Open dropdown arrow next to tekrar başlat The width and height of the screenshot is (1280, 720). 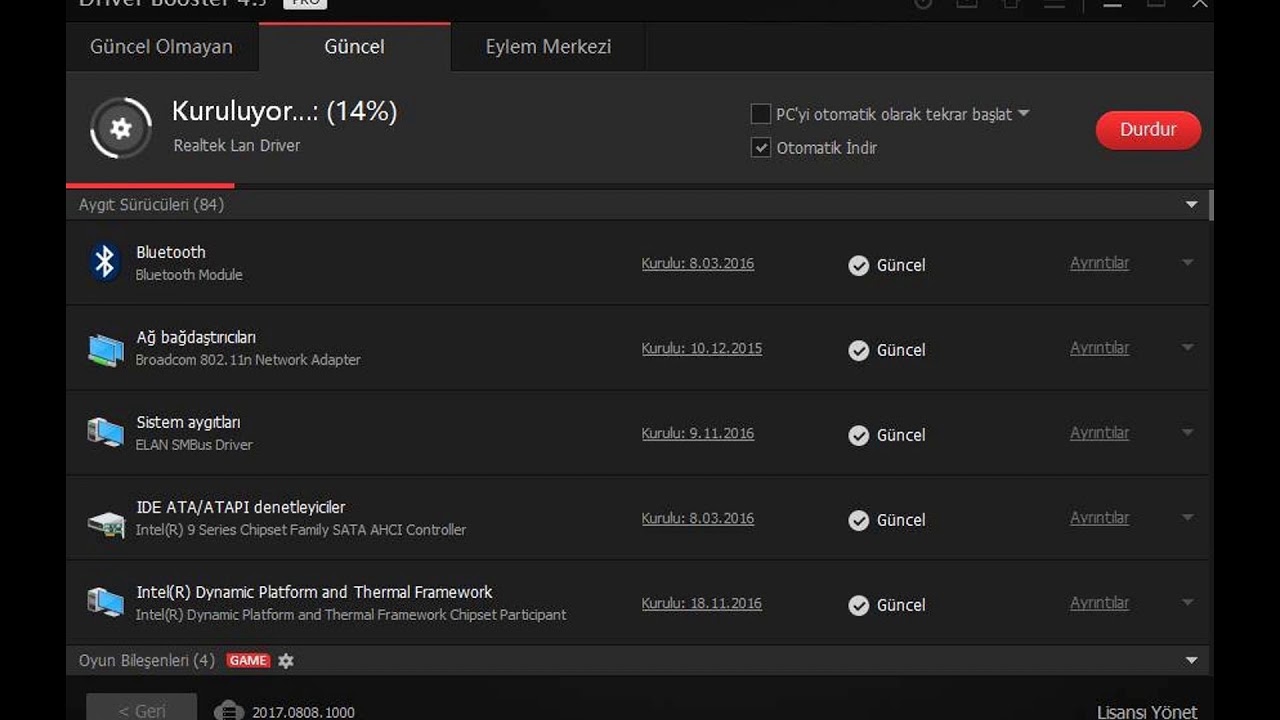(x=1024, y=114)
